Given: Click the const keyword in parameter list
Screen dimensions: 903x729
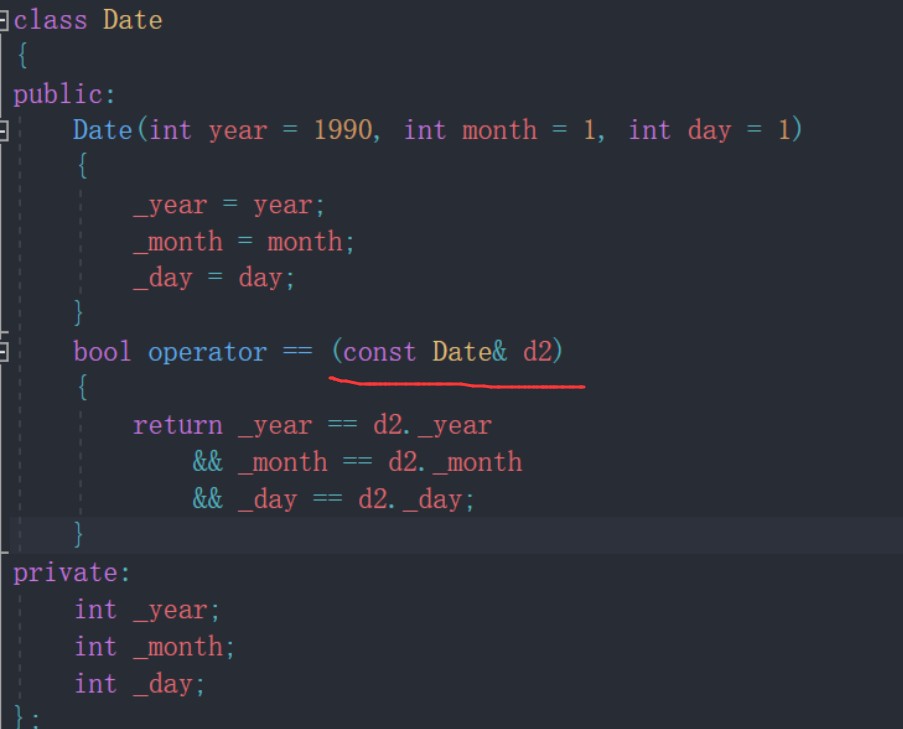Looking at the screenshot, I should (x=379, y=352).
